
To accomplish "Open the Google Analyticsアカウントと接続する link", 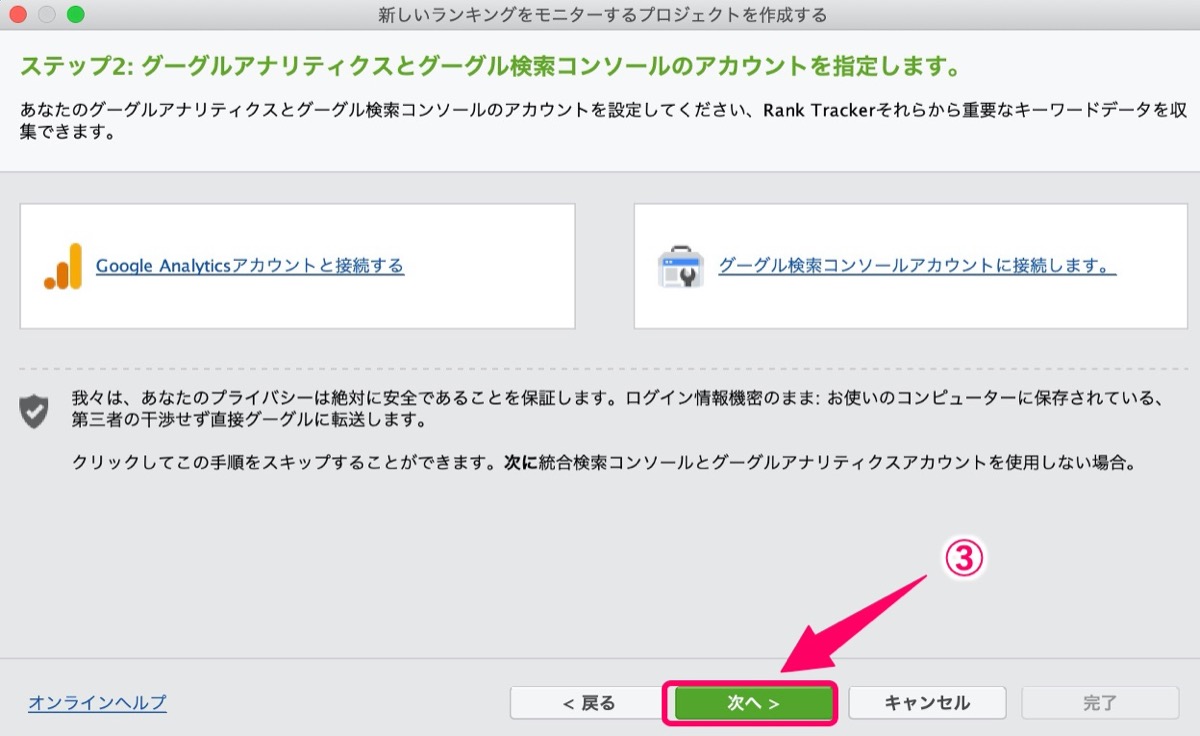I will click(x=250, y=266).
